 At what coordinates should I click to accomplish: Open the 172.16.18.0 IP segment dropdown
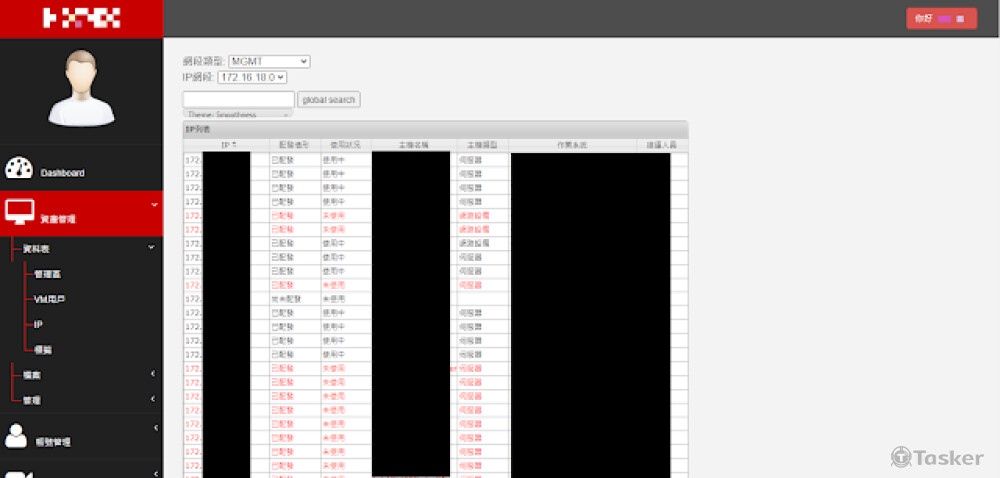252,77
